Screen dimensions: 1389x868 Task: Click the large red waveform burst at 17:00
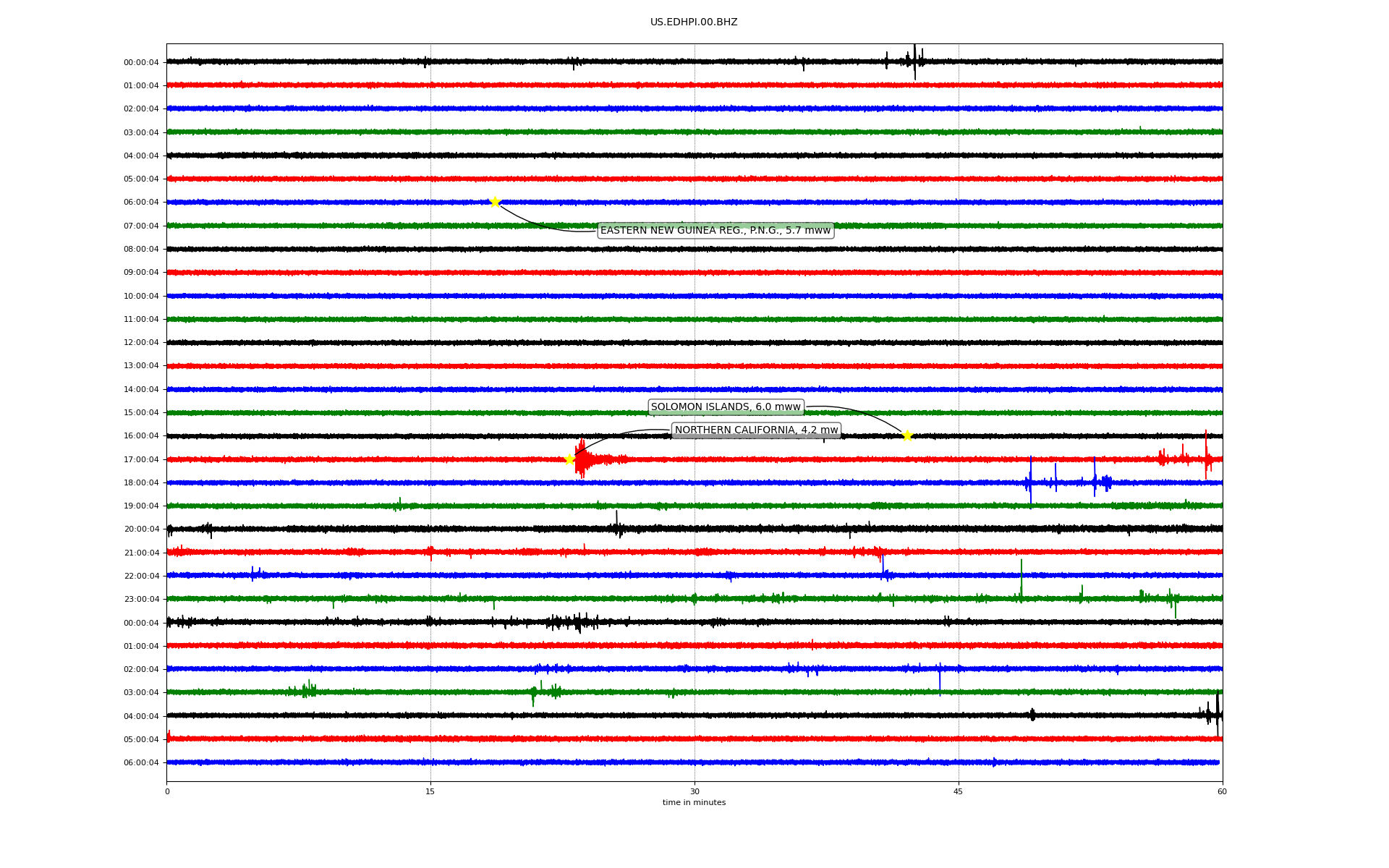pyautogui.click(x=583, y=459)
